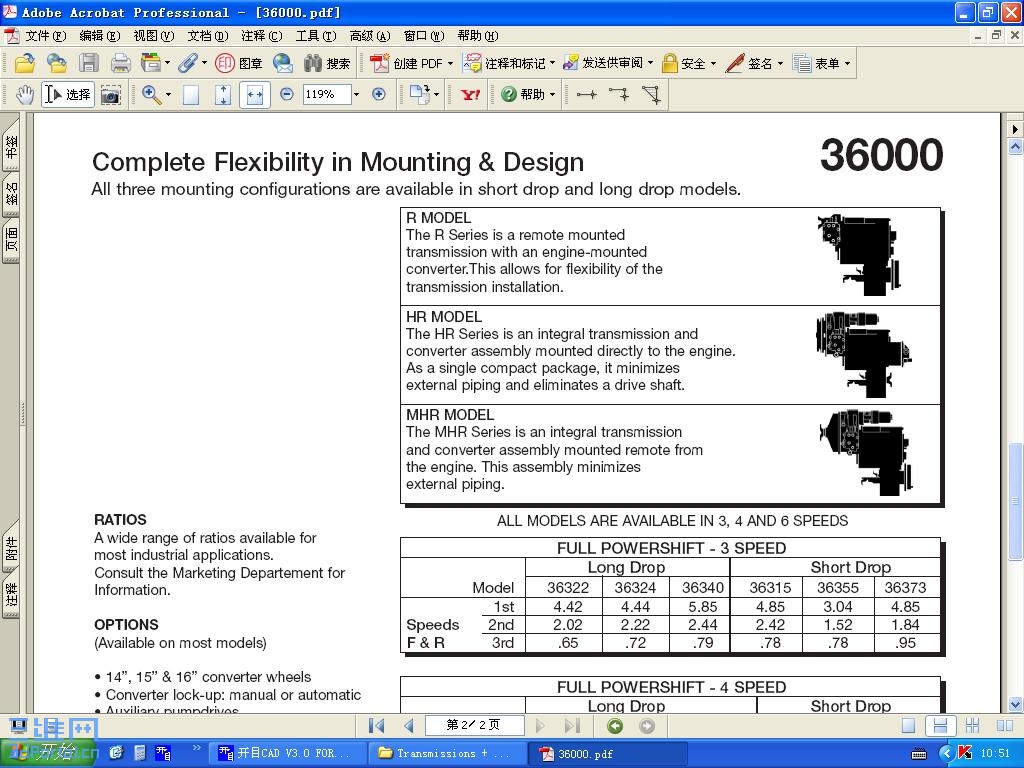Image resolution: width=1024 pixels, height=768 pixels.
Task: Go to first page
Action: click(x=376, y=726)
